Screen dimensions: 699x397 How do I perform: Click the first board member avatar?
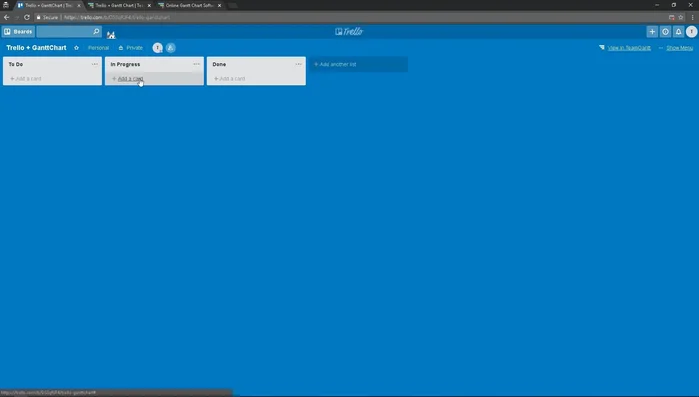pyautogui.click(x=157, y=48)
